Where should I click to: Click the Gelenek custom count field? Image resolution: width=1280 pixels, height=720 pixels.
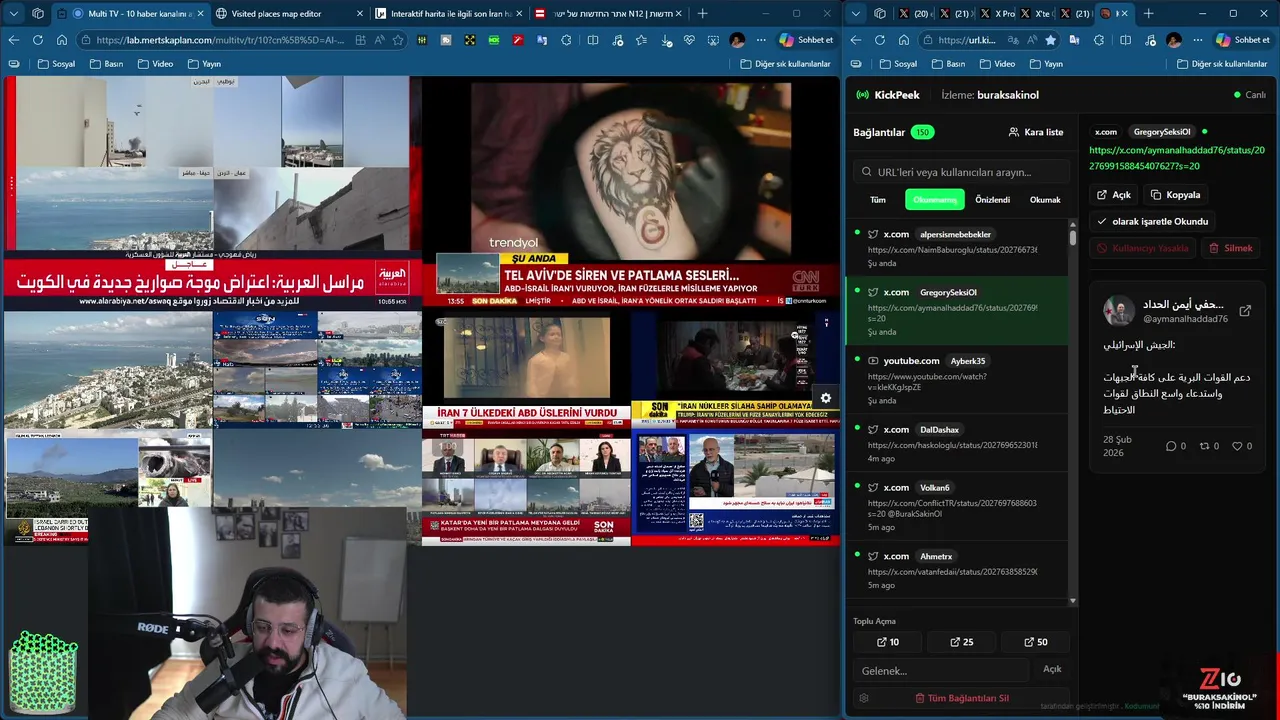click(940, 670)
